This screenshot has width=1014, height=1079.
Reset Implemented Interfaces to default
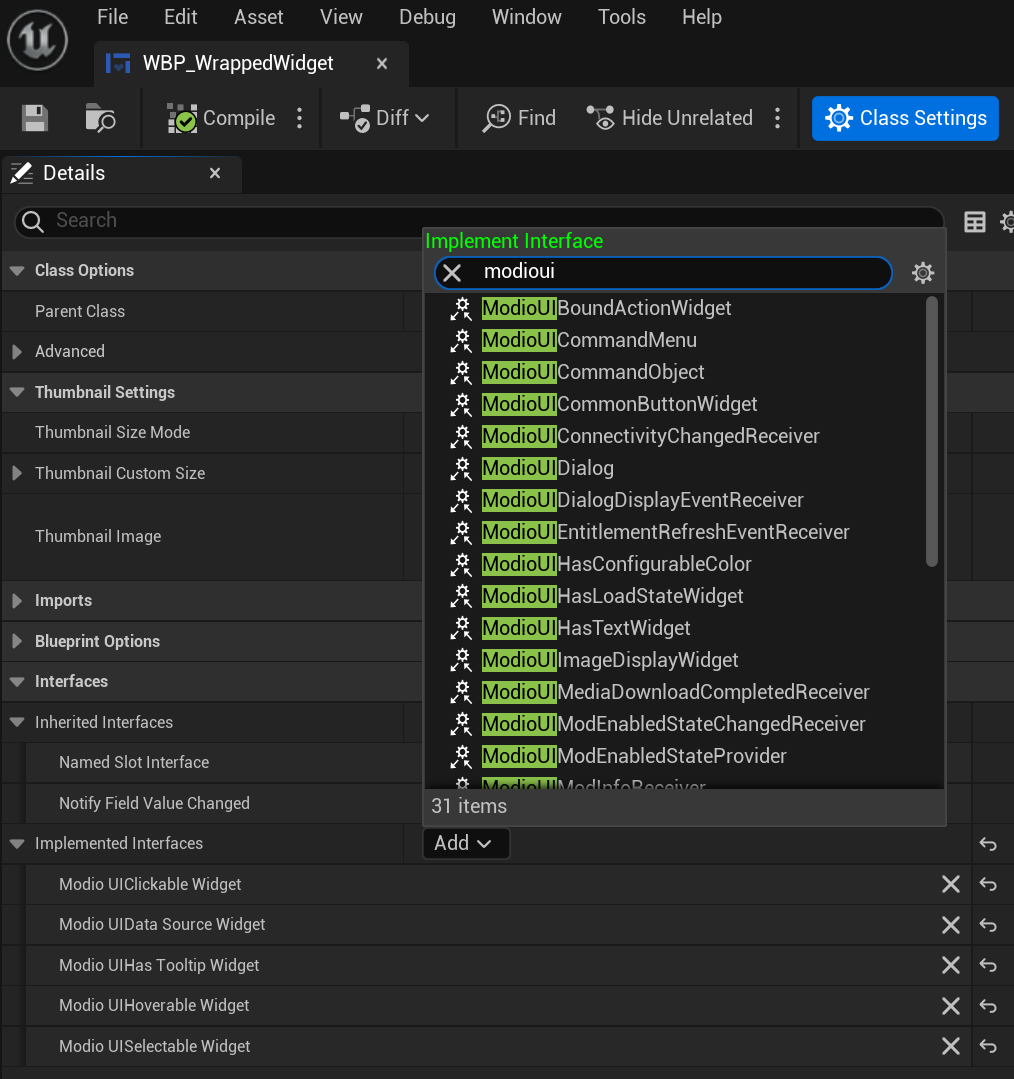pos(988,844)
